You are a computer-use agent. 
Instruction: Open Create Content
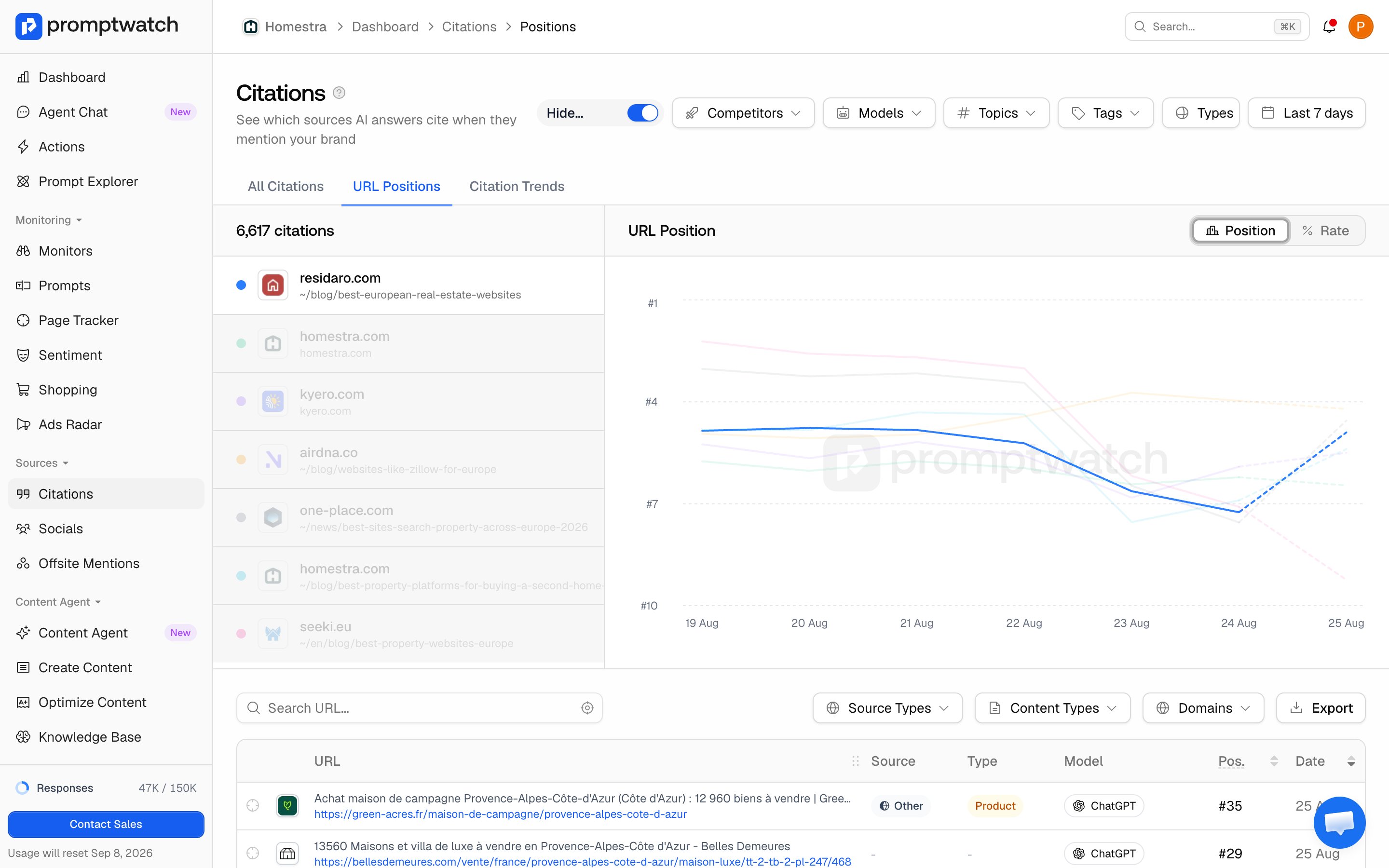click(x=106, y=668)
